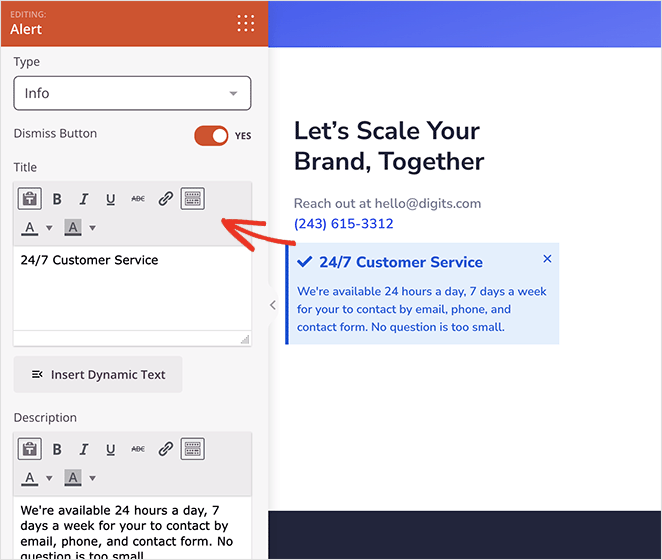Screen dimensions: 662x560
Task: Click the checkmark icon in the alert
Action: click(304, 262)
